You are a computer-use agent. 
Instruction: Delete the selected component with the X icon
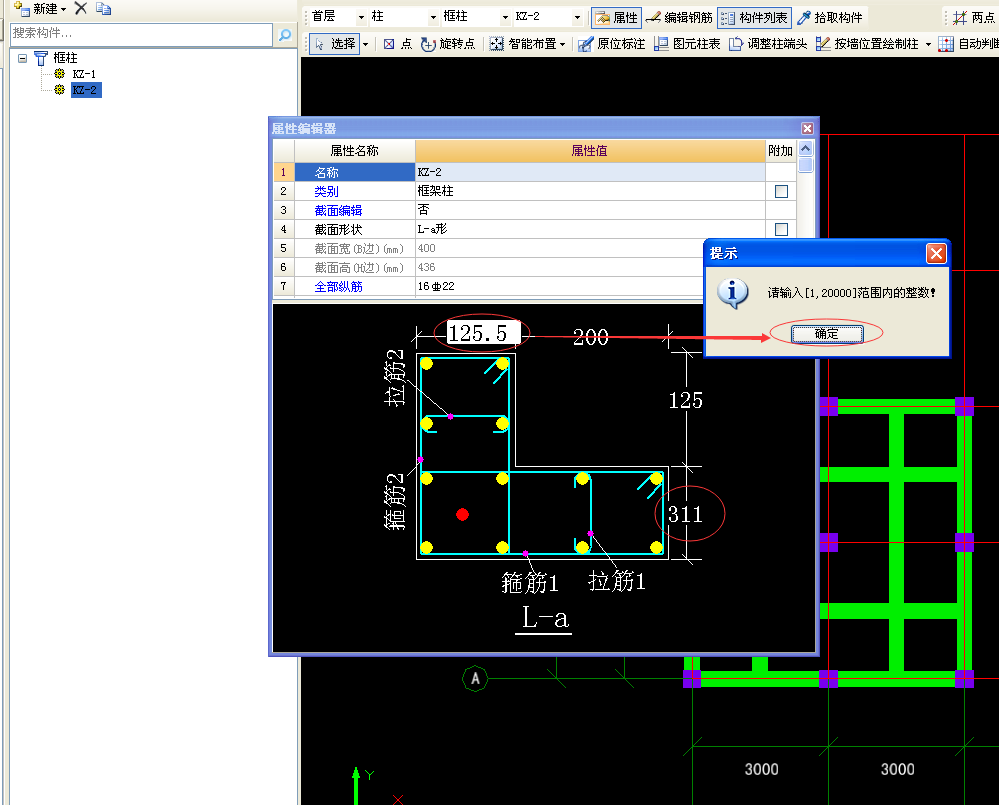[81, 8]
